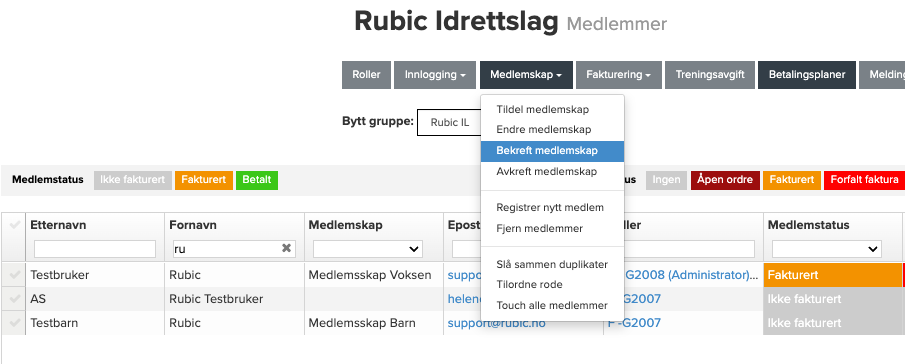Screen dimensions: 905x364
Task: Open the Medlemstatus column filter dropdown
Action: (x=827, y=249)
